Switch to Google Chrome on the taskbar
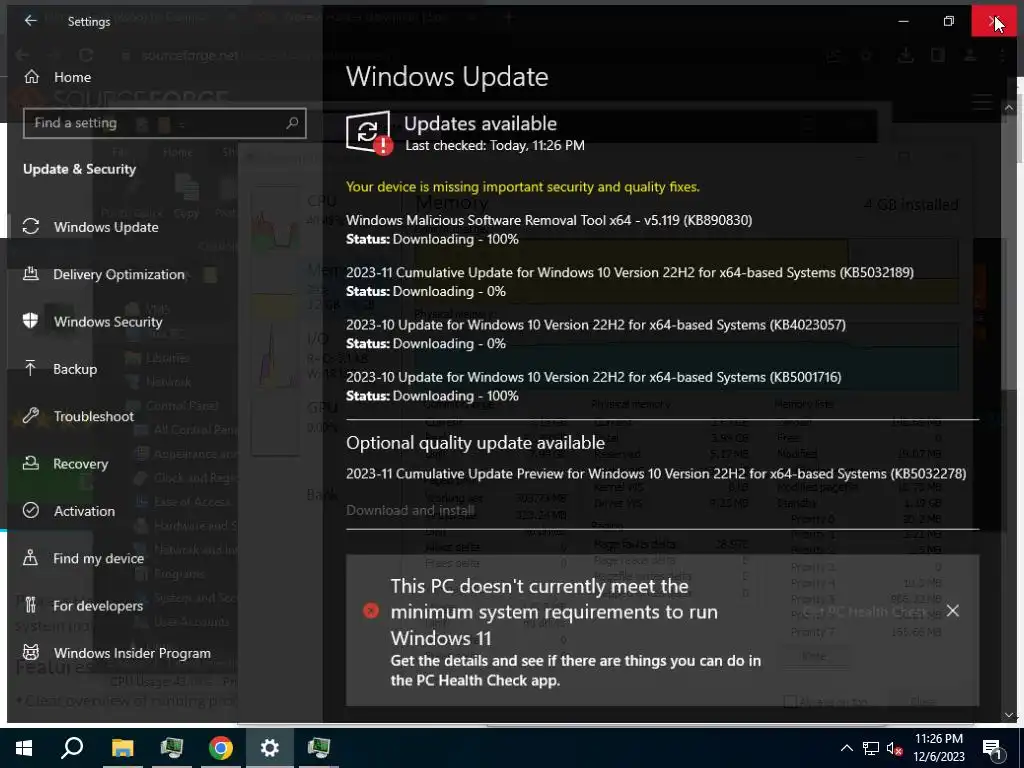Image resolution: width=1024 pixels, height=768 pixels. (x=221, y=748)
